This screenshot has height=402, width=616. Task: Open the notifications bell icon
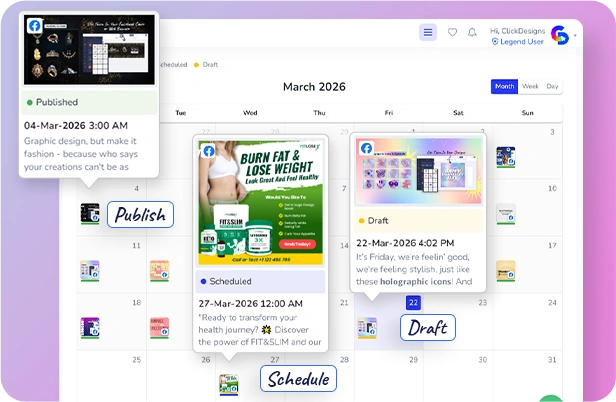[x=472, y=32]
